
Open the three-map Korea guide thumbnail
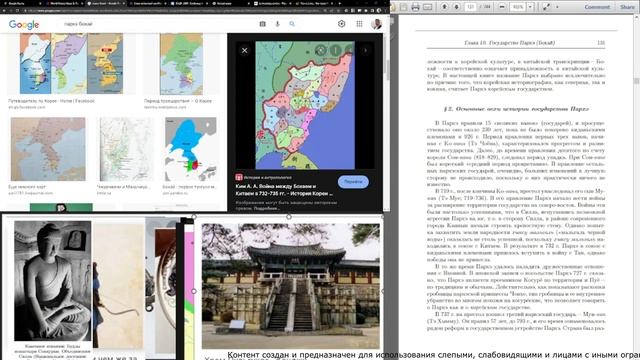pyautogui.click(x=71, y=64)
